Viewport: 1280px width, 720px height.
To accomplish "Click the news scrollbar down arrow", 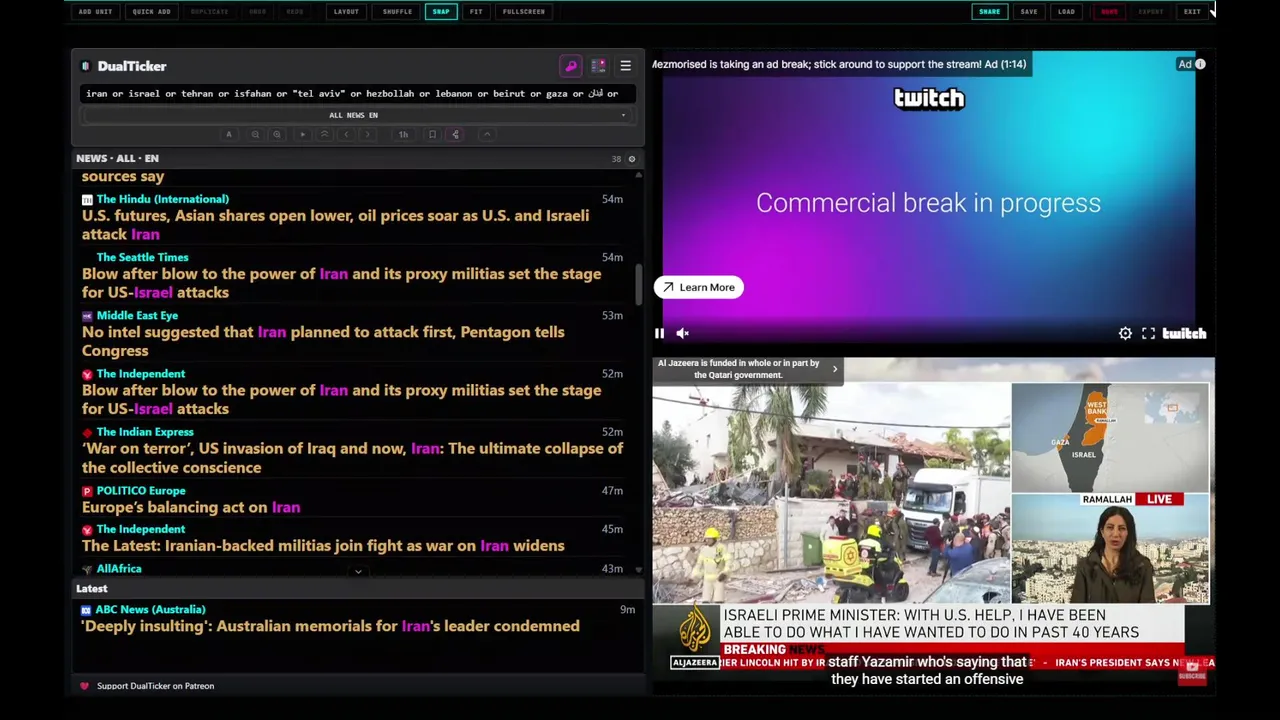I will (638, 570).
